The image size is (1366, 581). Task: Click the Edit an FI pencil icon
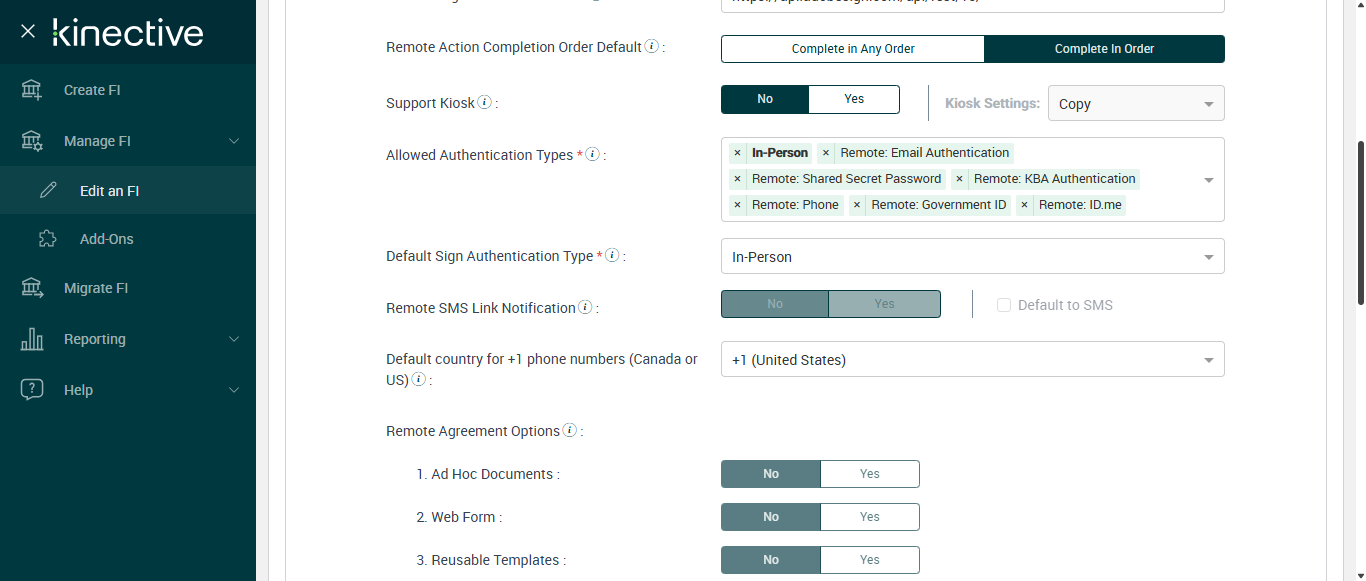click(x=48, y=191)
